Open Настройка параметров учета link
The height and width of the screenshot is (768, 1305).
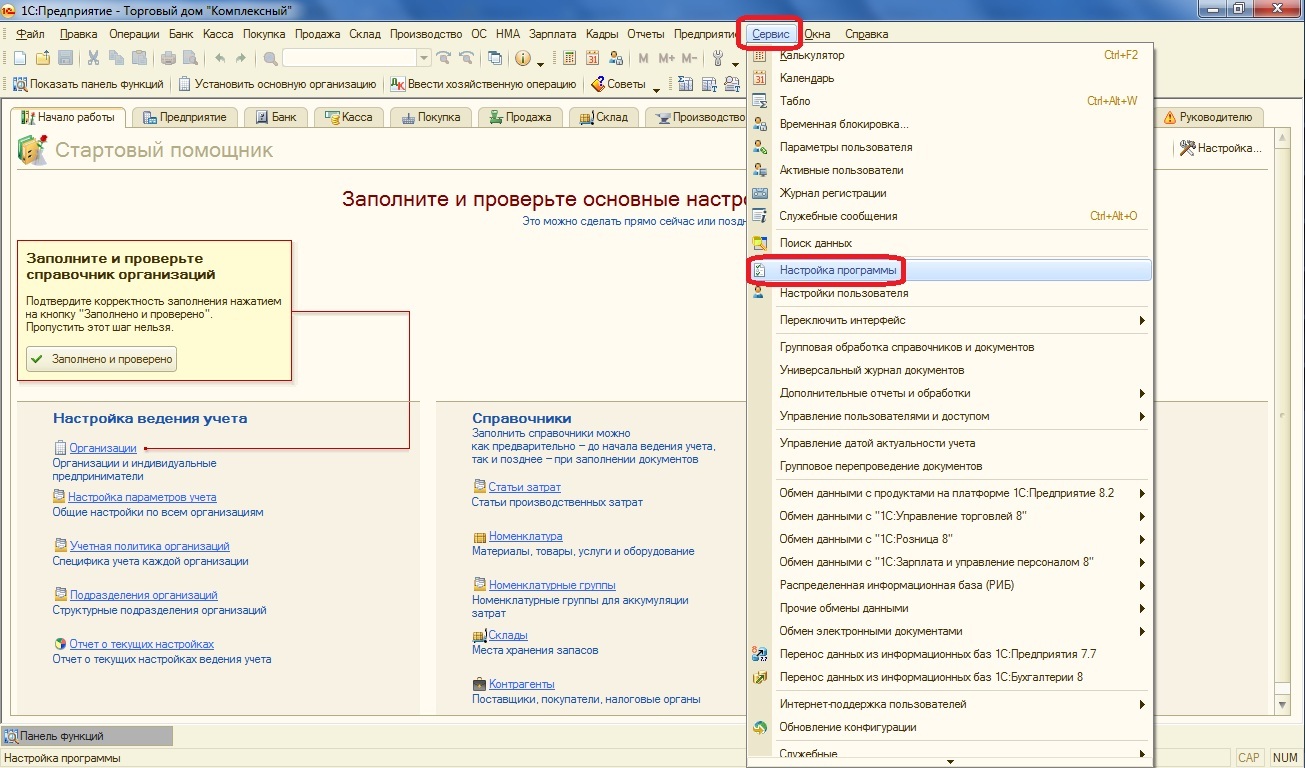(x=142, y=497)
